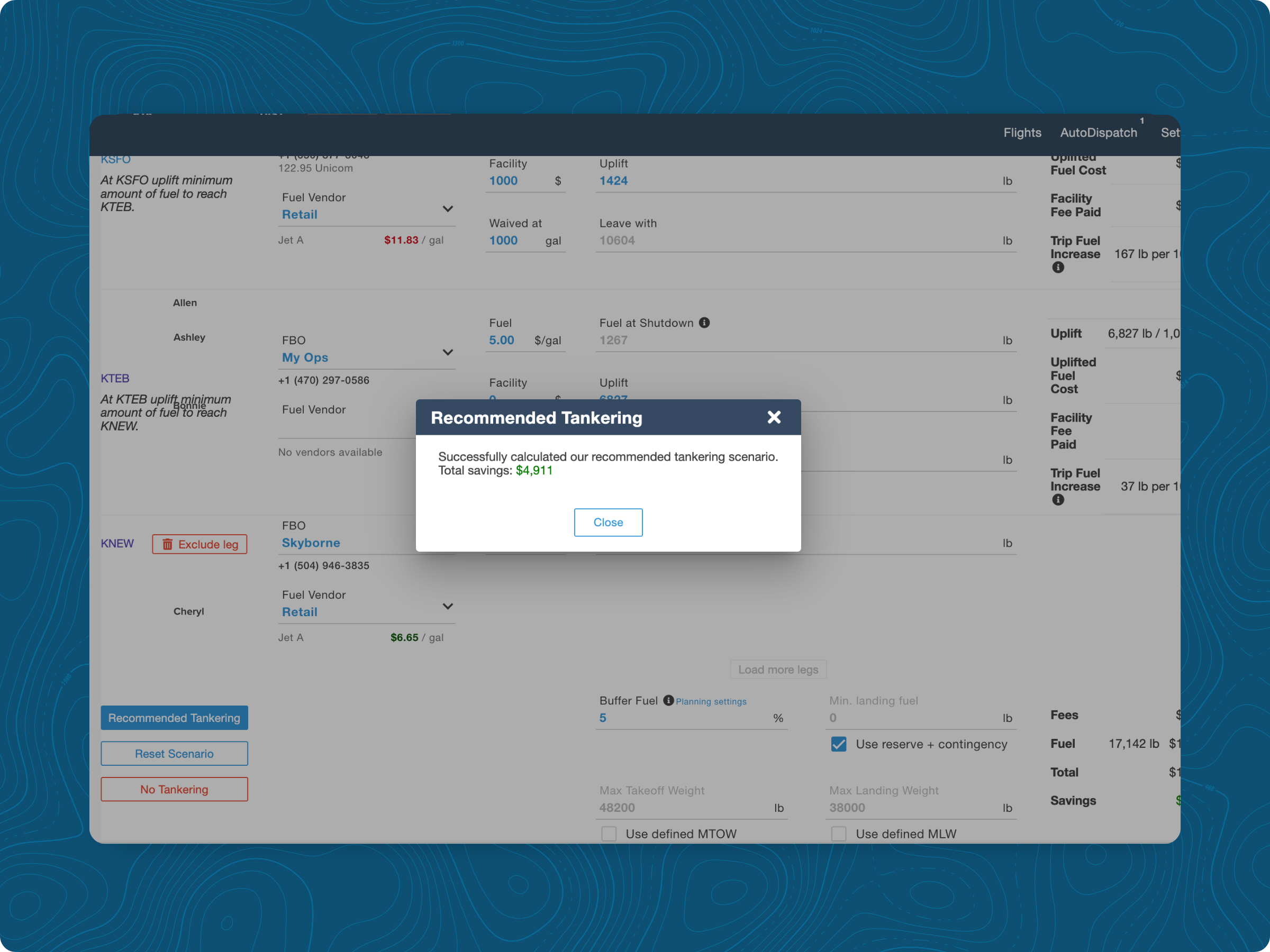
Task: Close the Recommended Tankering dialog via X
Action: (773, 417)
